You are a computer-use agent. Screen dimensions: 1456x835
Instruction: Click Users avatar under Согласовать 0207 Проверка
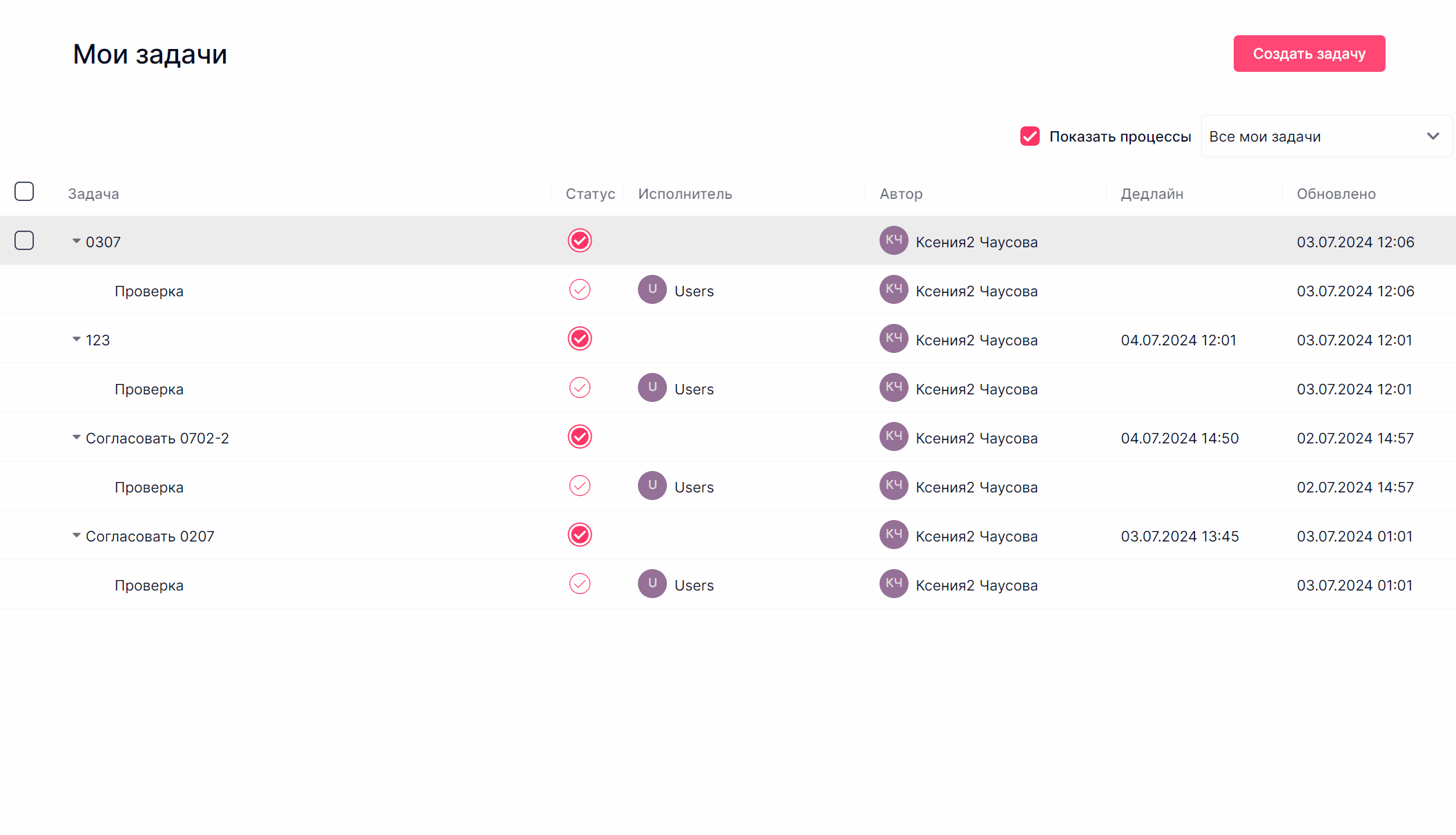click(x=652, y=584)
